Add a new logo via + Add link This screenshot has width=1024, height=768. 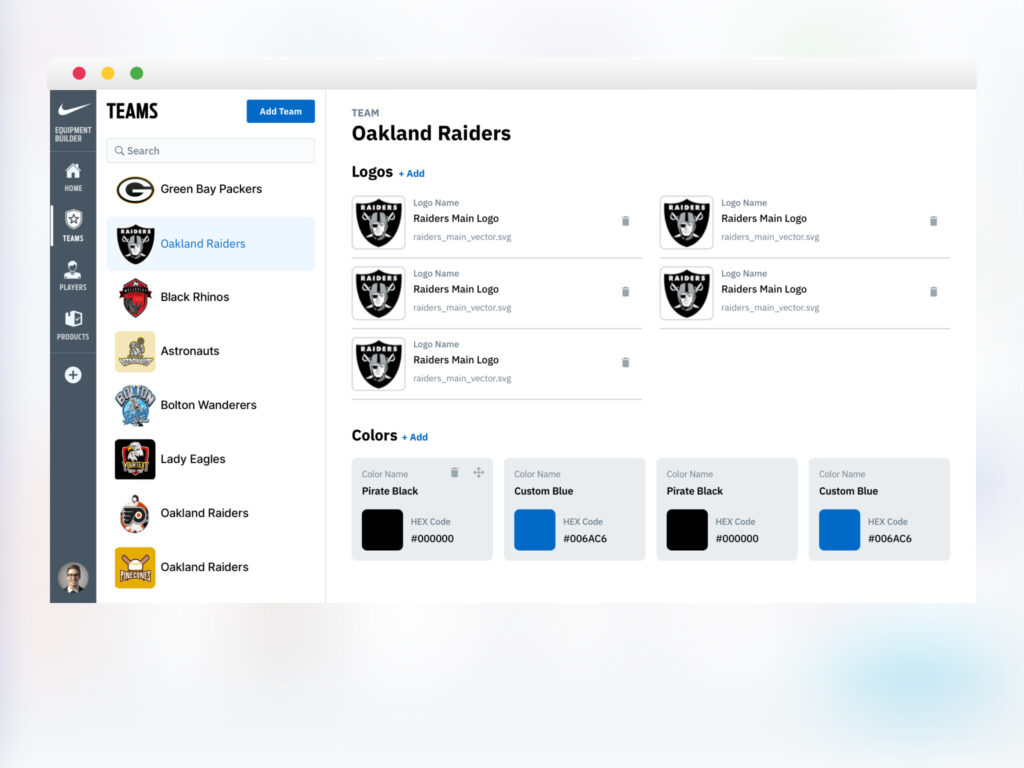[411, 174]
